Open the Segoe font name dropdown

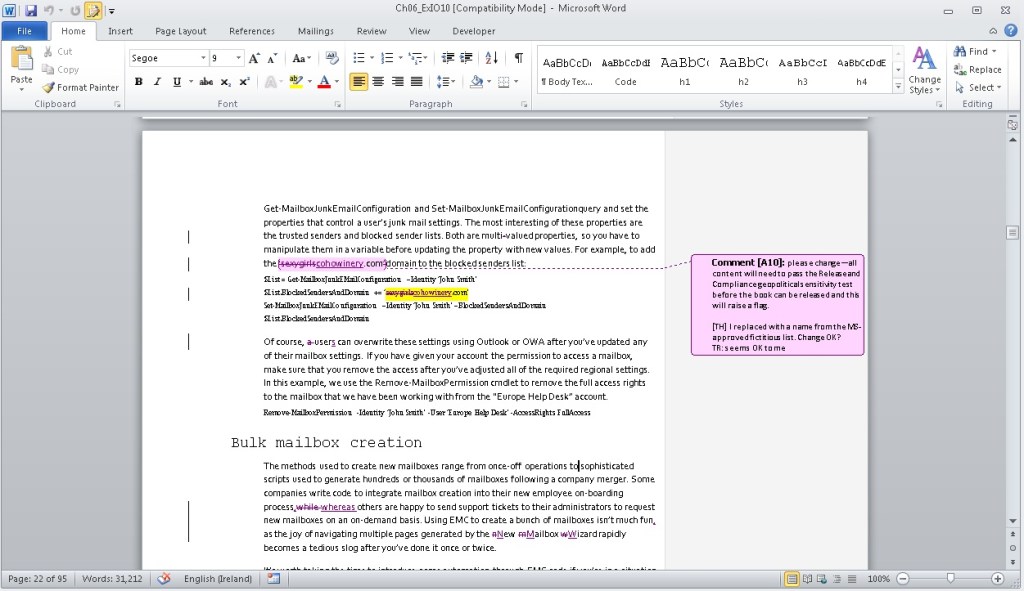tap(203, 59)
